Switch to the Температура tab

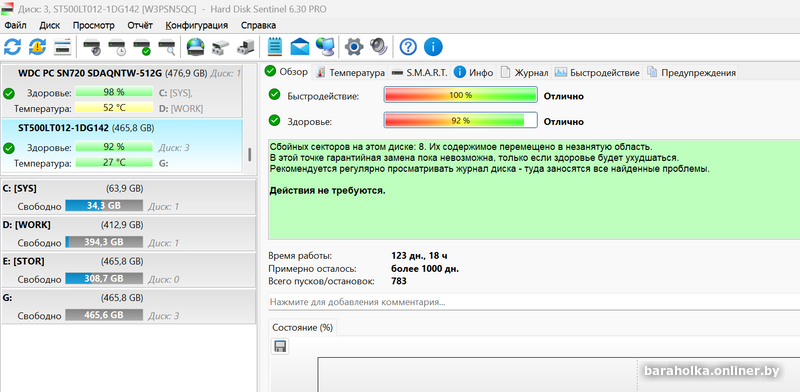coord(350,72)
